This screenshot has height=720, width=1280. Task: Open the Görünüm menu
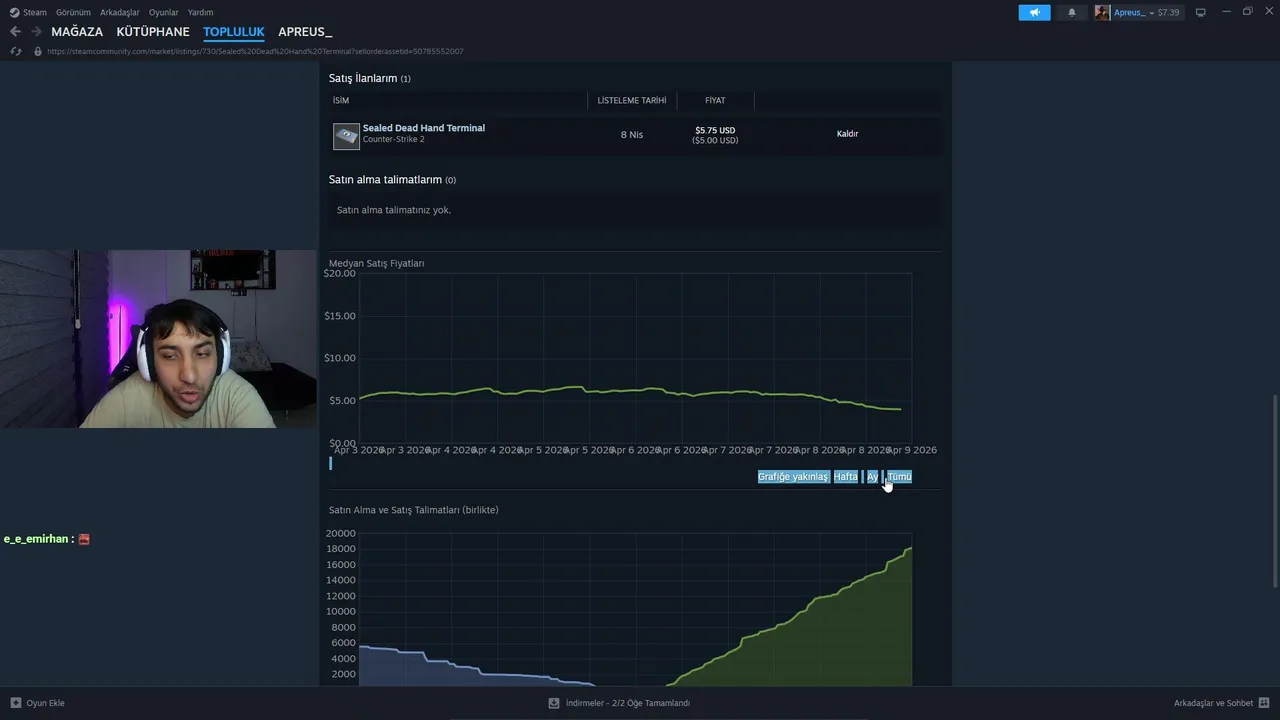coord(73,12)
